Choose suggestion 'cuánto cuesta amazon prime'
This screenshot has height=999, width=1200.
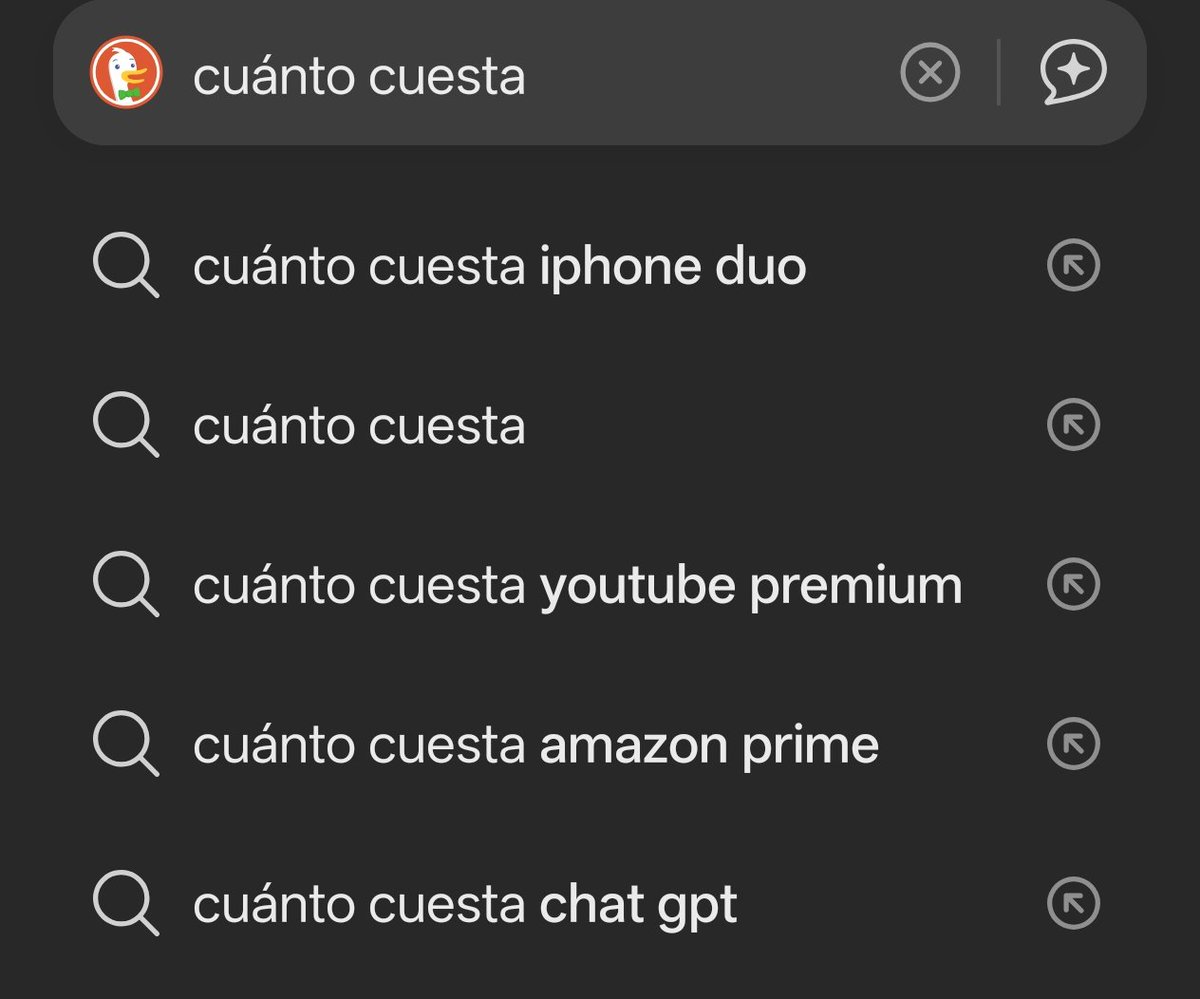pos(600,745)
